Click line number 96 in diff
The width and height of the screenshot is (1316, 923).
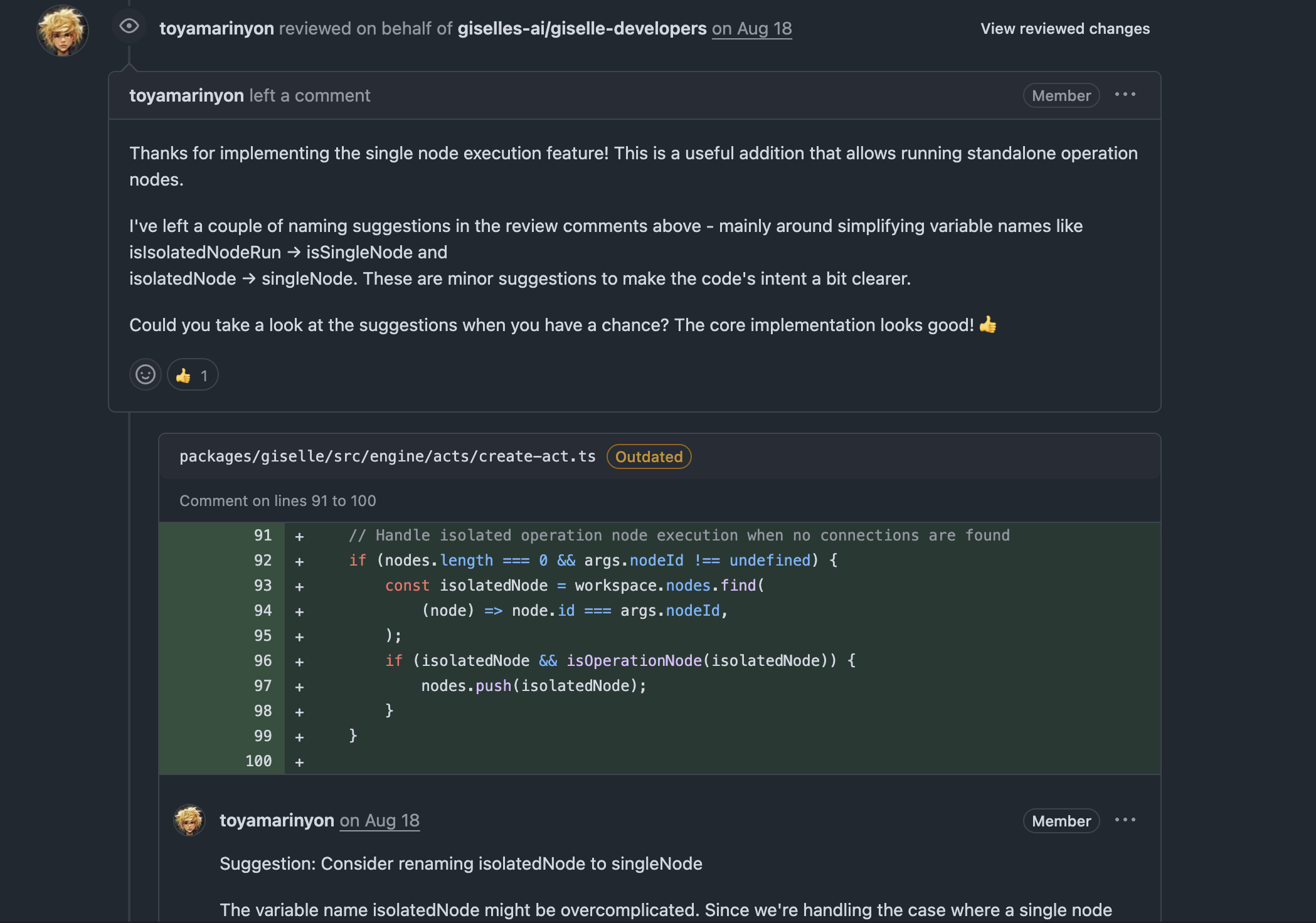click(263, 661)
